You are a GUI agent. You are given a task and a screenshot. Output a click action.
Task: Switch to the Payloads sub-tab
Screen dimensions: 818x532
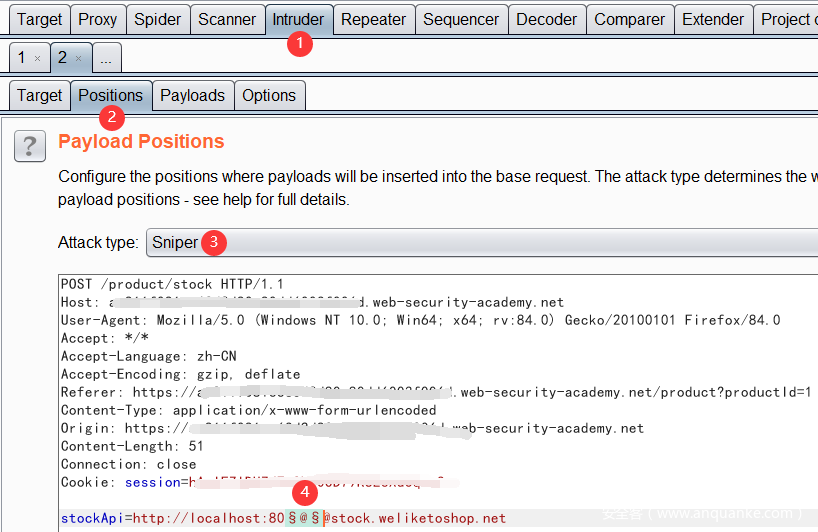click(x=193, y=95)
